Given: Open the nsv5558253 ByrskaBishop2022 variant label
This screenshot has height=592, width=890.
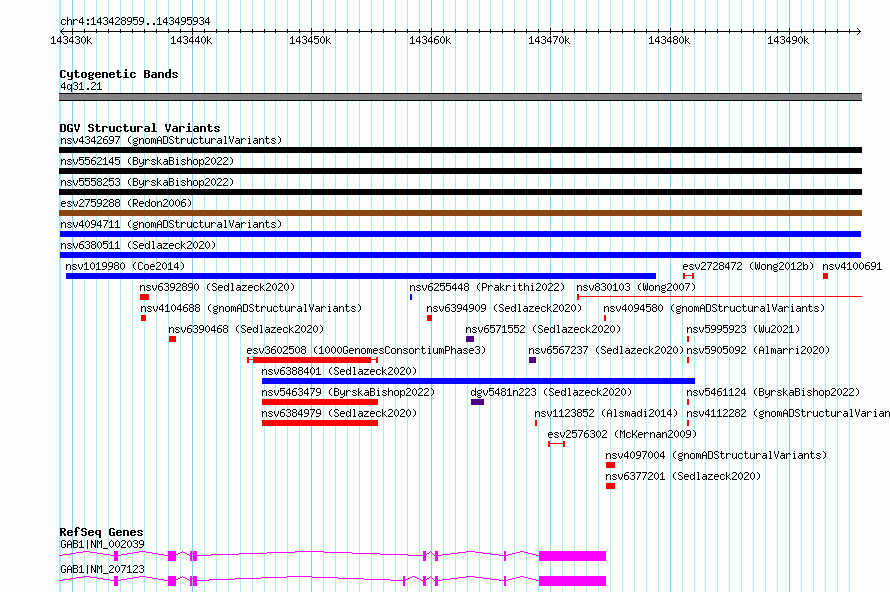Looking at the screenshot, I should [x=147, y=182].
